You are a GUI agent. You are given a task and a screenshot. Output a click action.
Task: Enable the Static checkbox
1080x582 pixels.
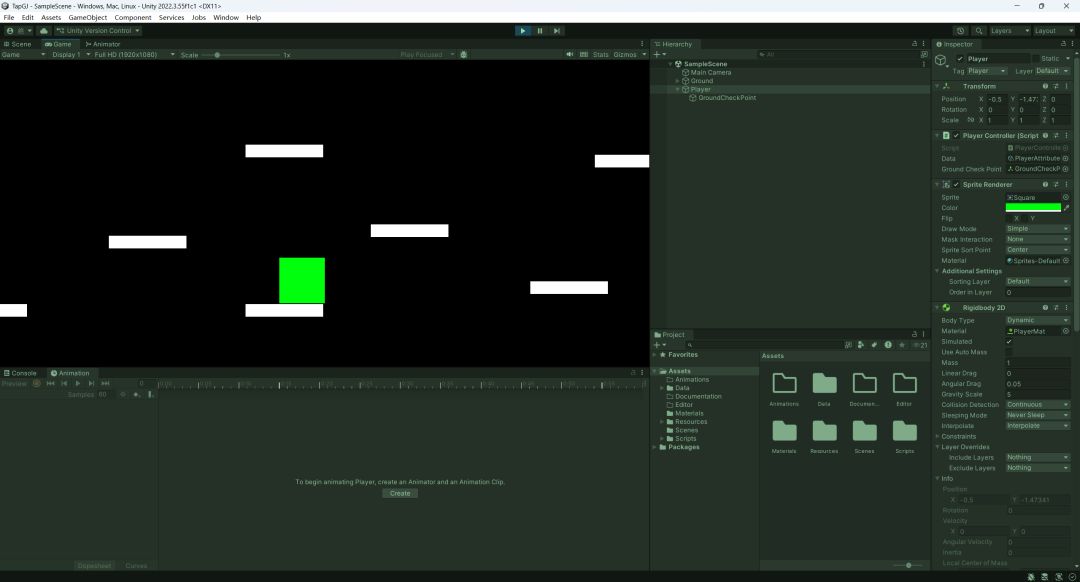(1035, 59)
